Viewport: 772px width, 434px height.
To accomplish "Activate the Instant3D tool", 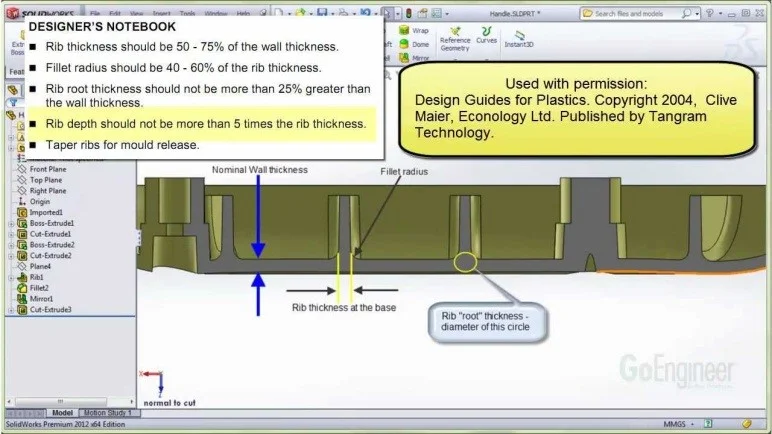I will 517,39.
